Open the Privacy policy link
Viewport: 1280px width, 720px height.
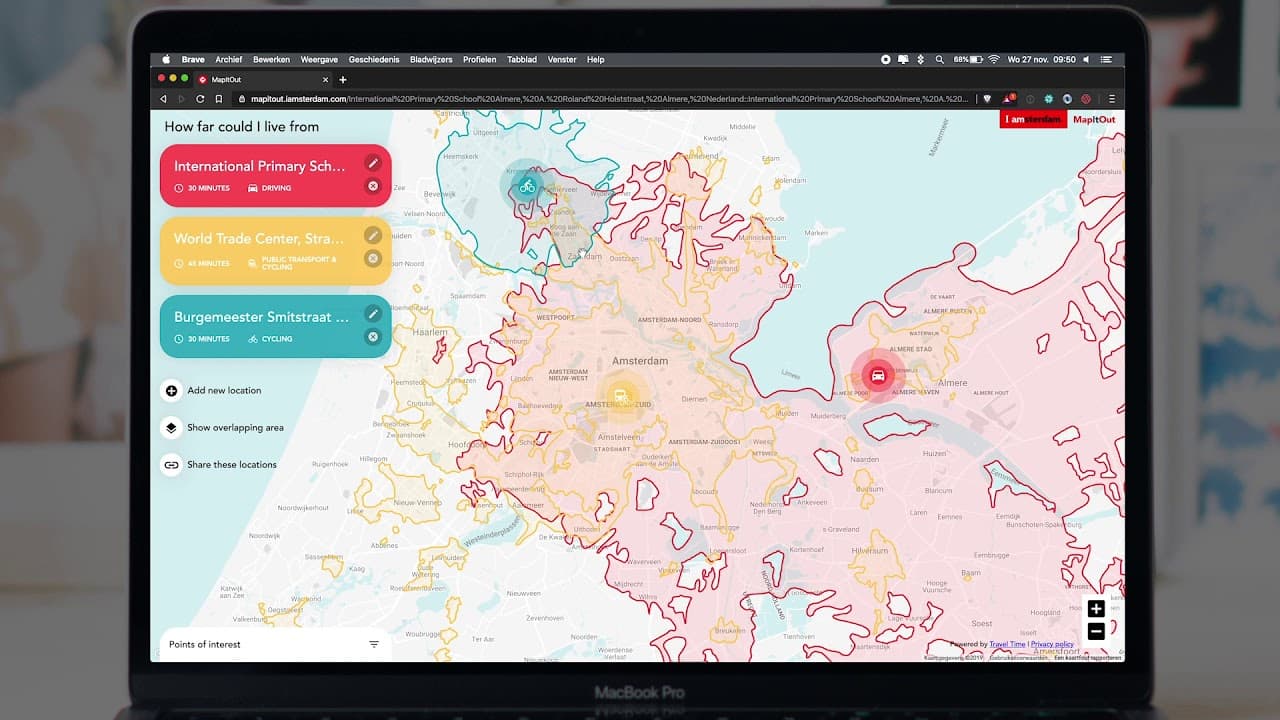point(1051,643)
